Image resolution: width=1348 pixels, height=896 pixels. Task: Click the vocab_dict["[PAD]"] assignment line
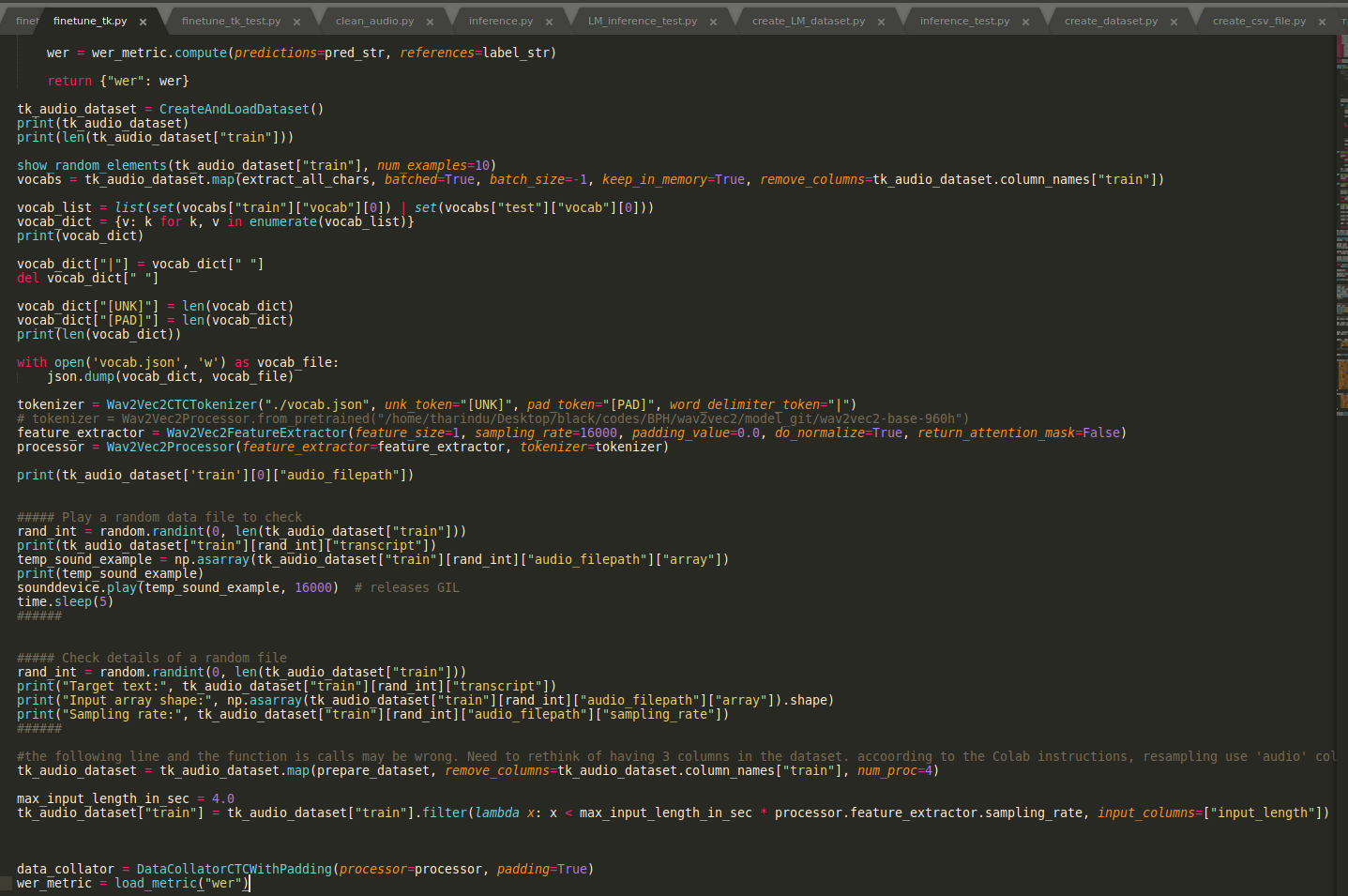pyautogui.click(x=155, y=321)
